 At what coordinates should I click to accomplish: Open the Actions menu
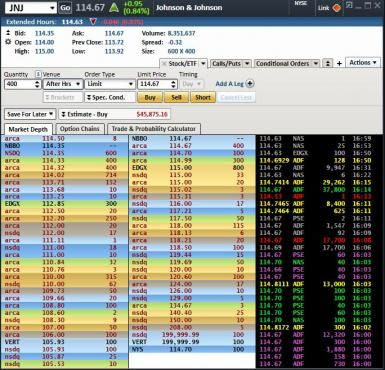[x=363, y=63]
